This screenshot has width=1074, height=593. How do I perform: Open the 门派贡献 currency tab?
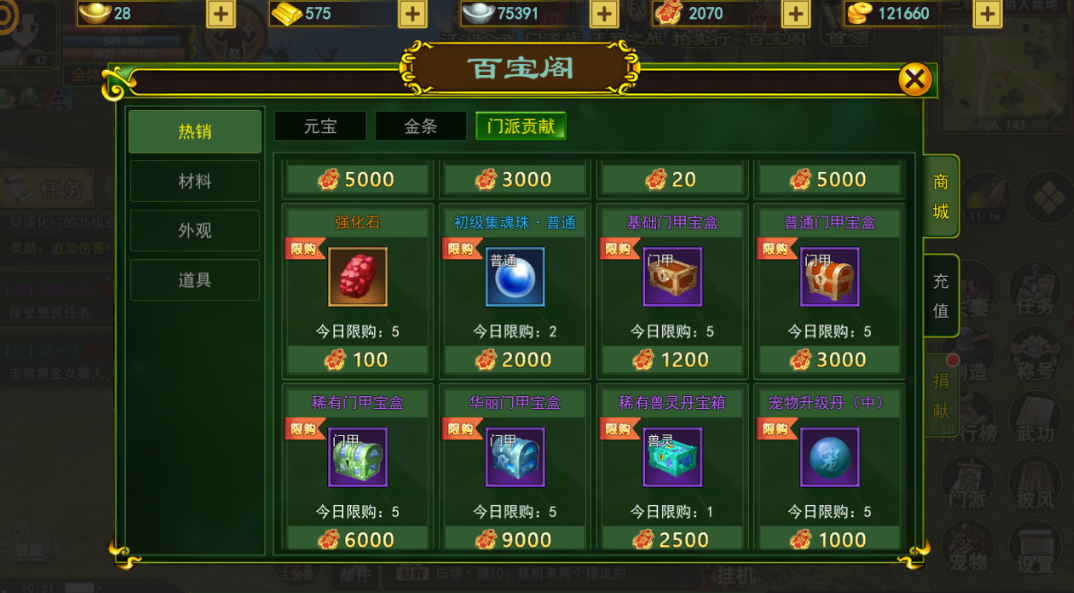point(521,126)
